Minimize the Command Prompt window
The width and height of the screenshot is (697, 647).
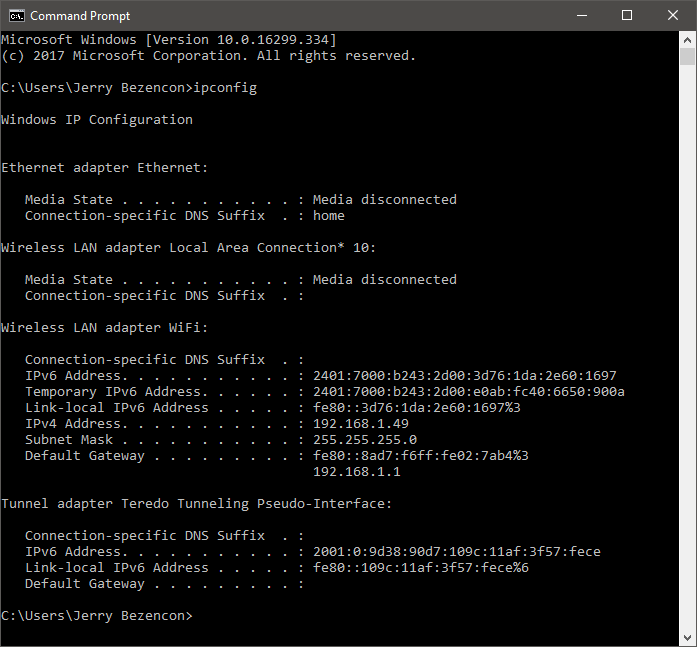coord(581,15)
